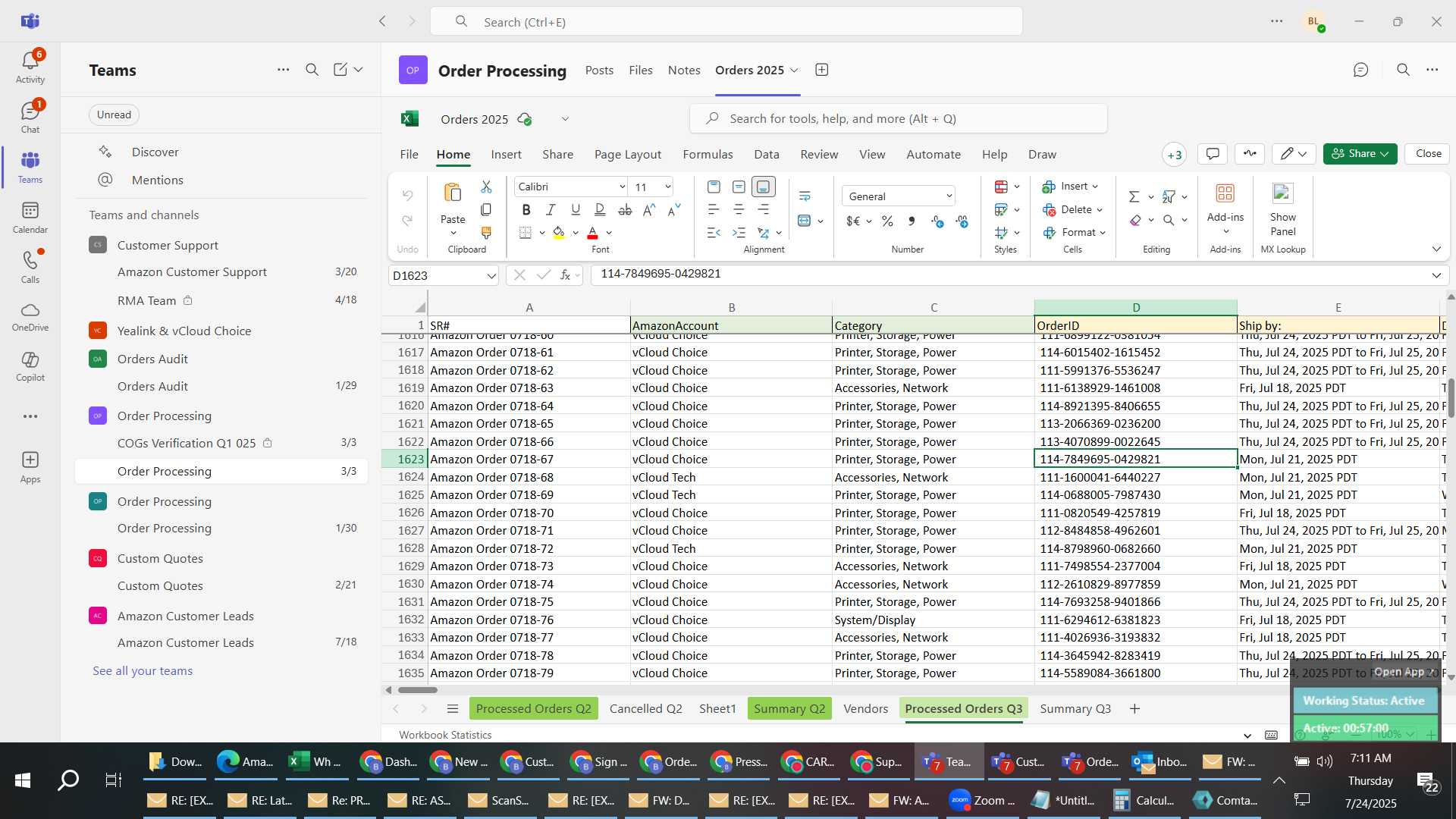
Task: Click the insert function fx icon
Action: click(565, 275)
